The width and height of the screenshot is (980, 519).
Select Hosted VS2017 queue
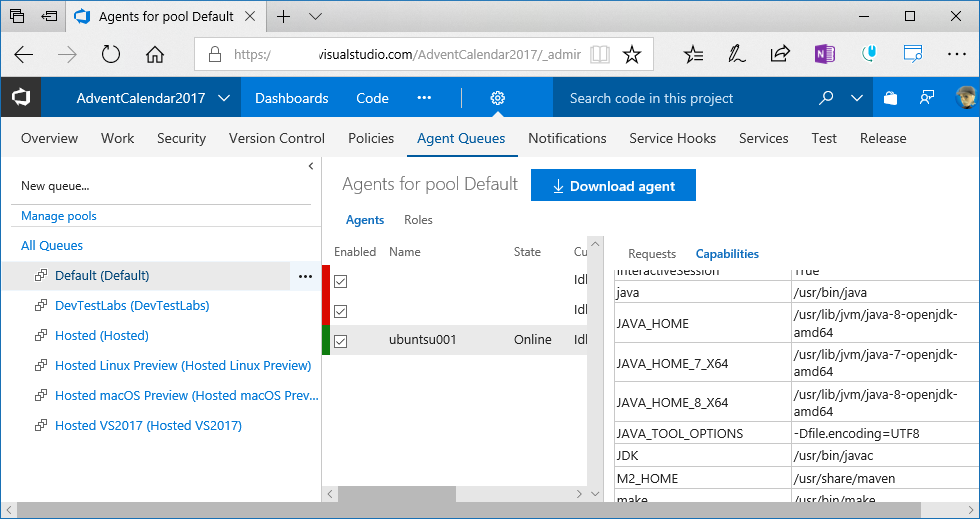click(148, 426)
